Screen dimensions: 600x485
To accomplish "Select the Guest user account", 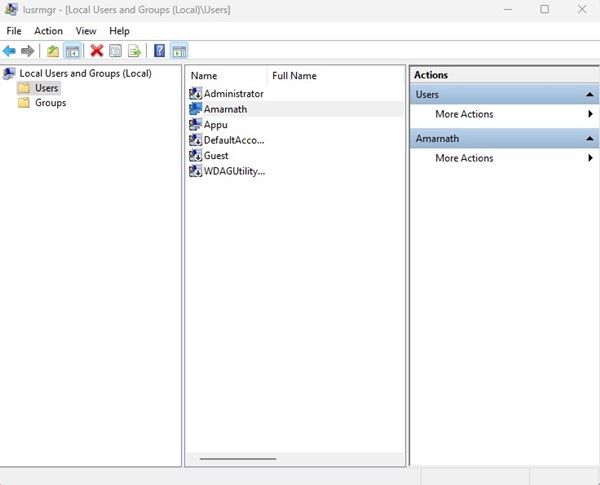I will click(x=216, y=156).
